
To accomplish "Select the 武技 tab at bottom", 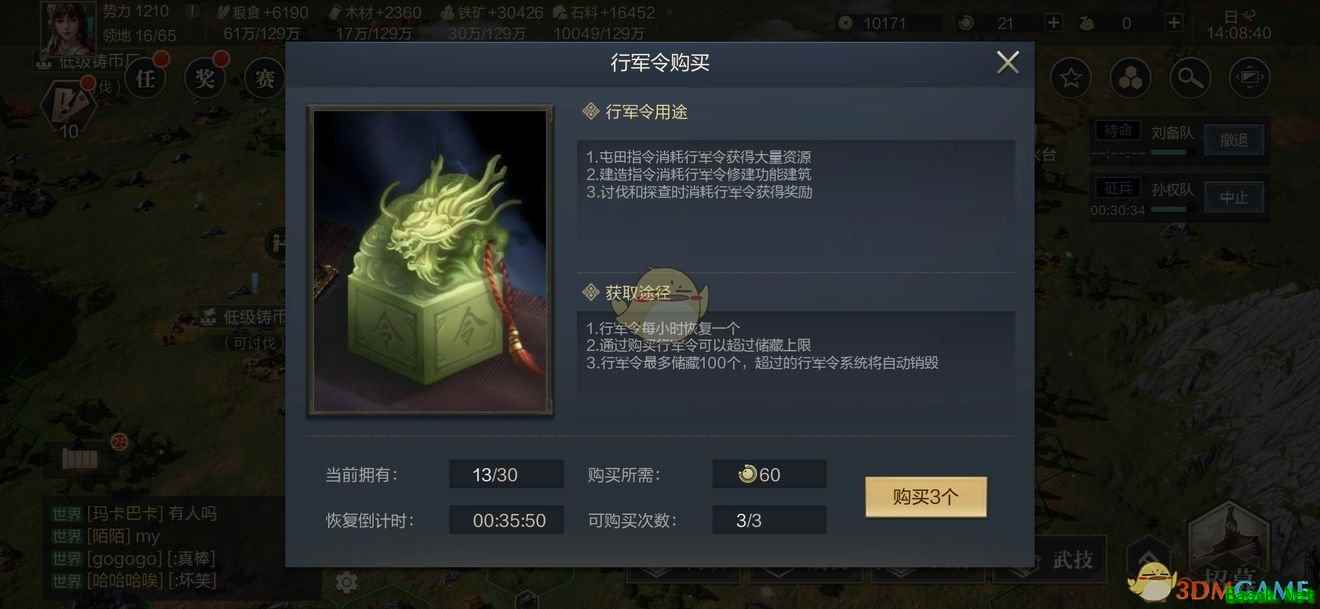I will coord(1073,560).
